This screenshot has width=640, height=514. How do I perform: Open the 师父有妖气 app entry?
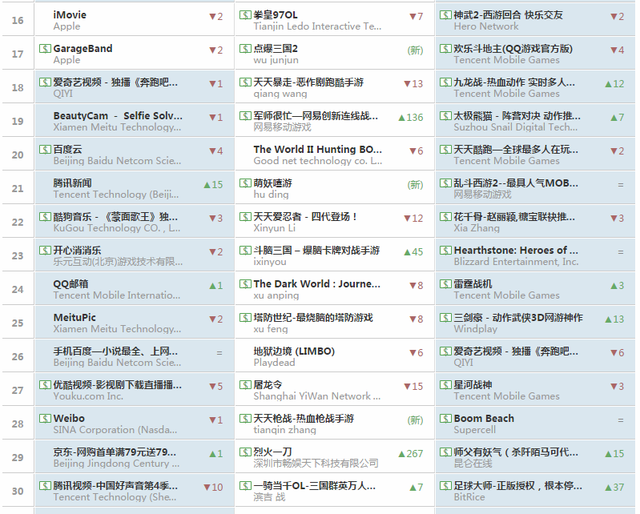point(516,452)
